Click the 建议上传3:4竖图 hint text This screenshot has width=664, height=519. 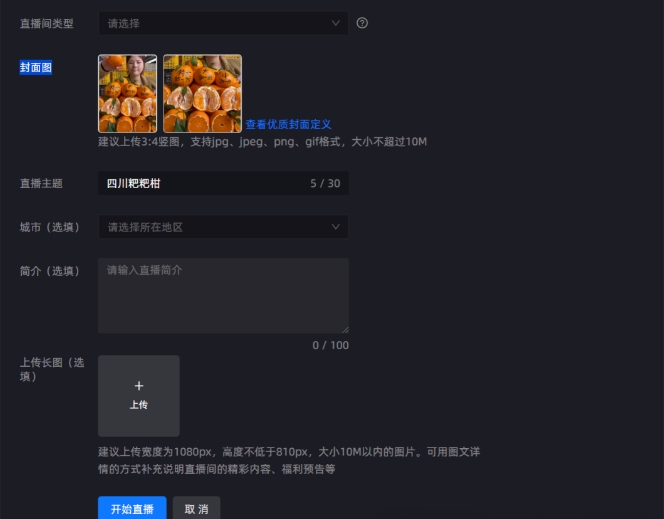coord(263,141)
